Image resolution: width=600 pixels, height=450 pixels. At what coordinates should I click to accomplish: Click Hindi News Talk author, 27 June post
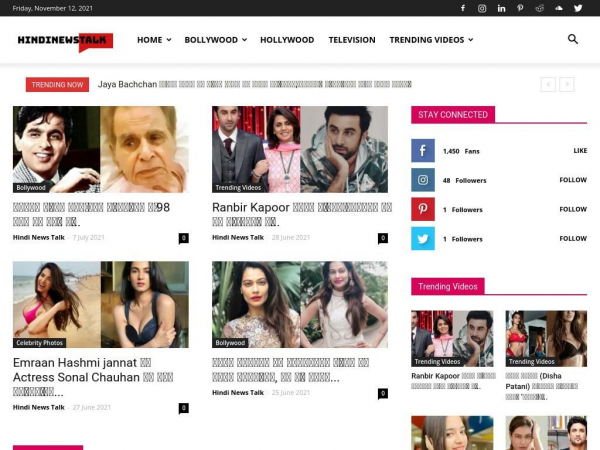(39, 407)
